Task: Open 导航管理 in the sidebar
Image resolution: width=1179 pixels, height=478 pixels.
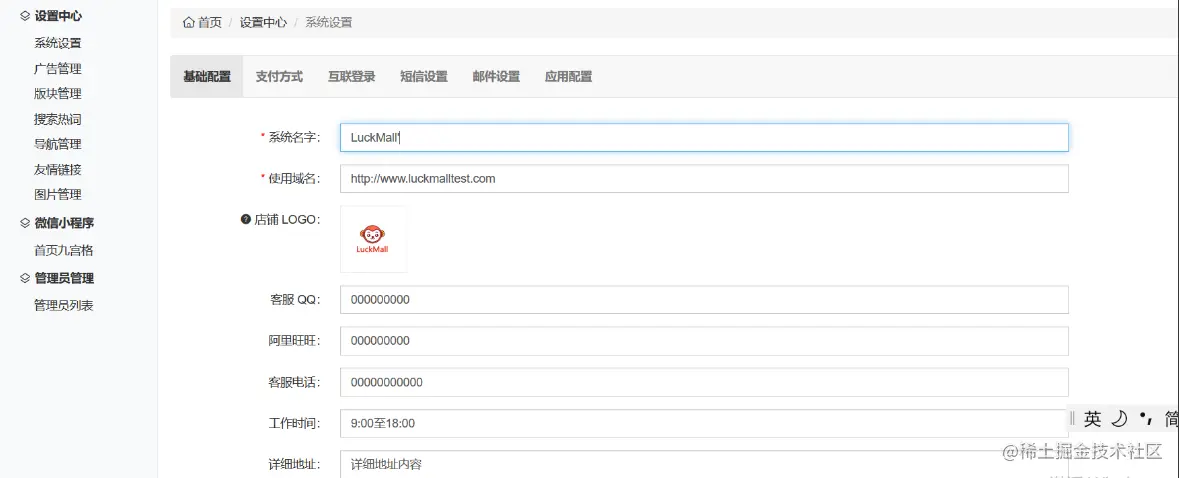Action: (x=58, y=144)
